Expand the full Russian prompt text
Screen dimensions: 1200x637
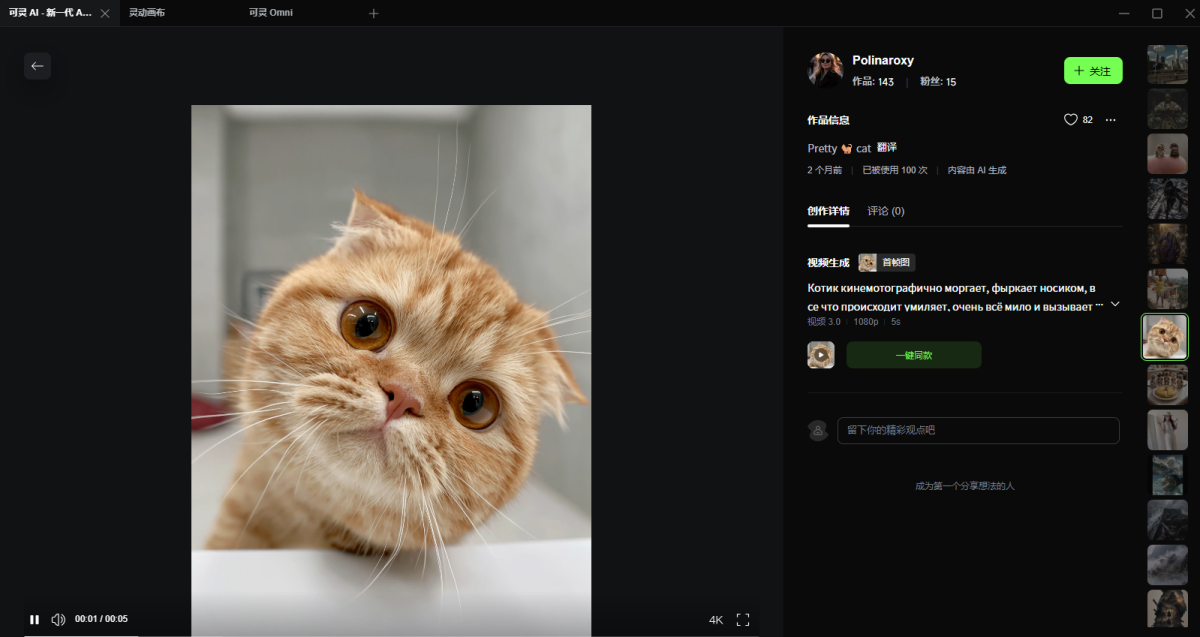point(1115,303)
